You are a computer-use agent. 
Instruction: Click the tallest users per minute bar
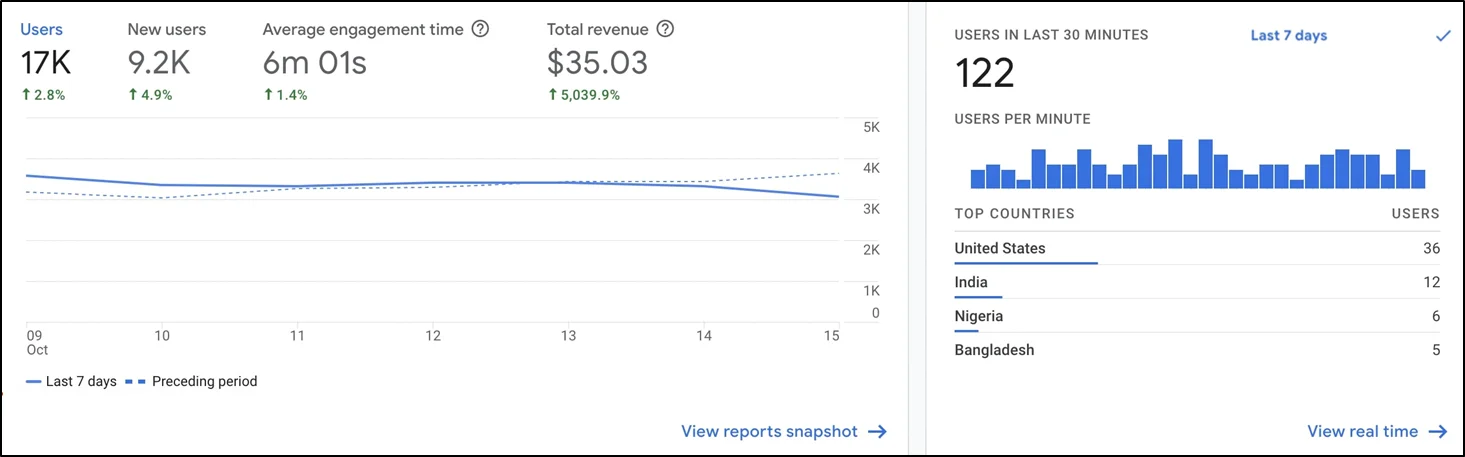click(x=1175, y=164)
